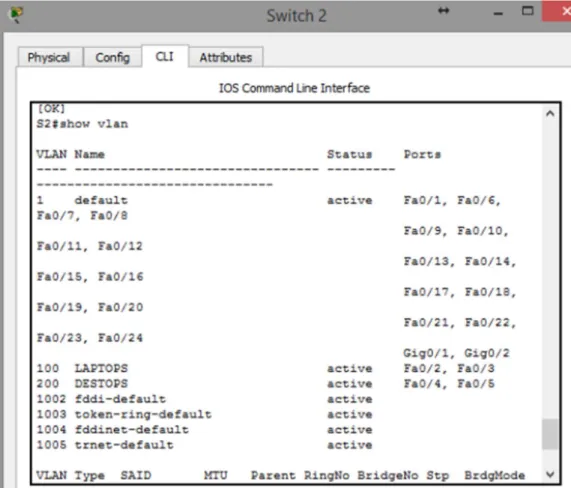Image resolution: width=571 pixels, height=488 pixels.
Task: Select the CLI tab
Action: 165,56
